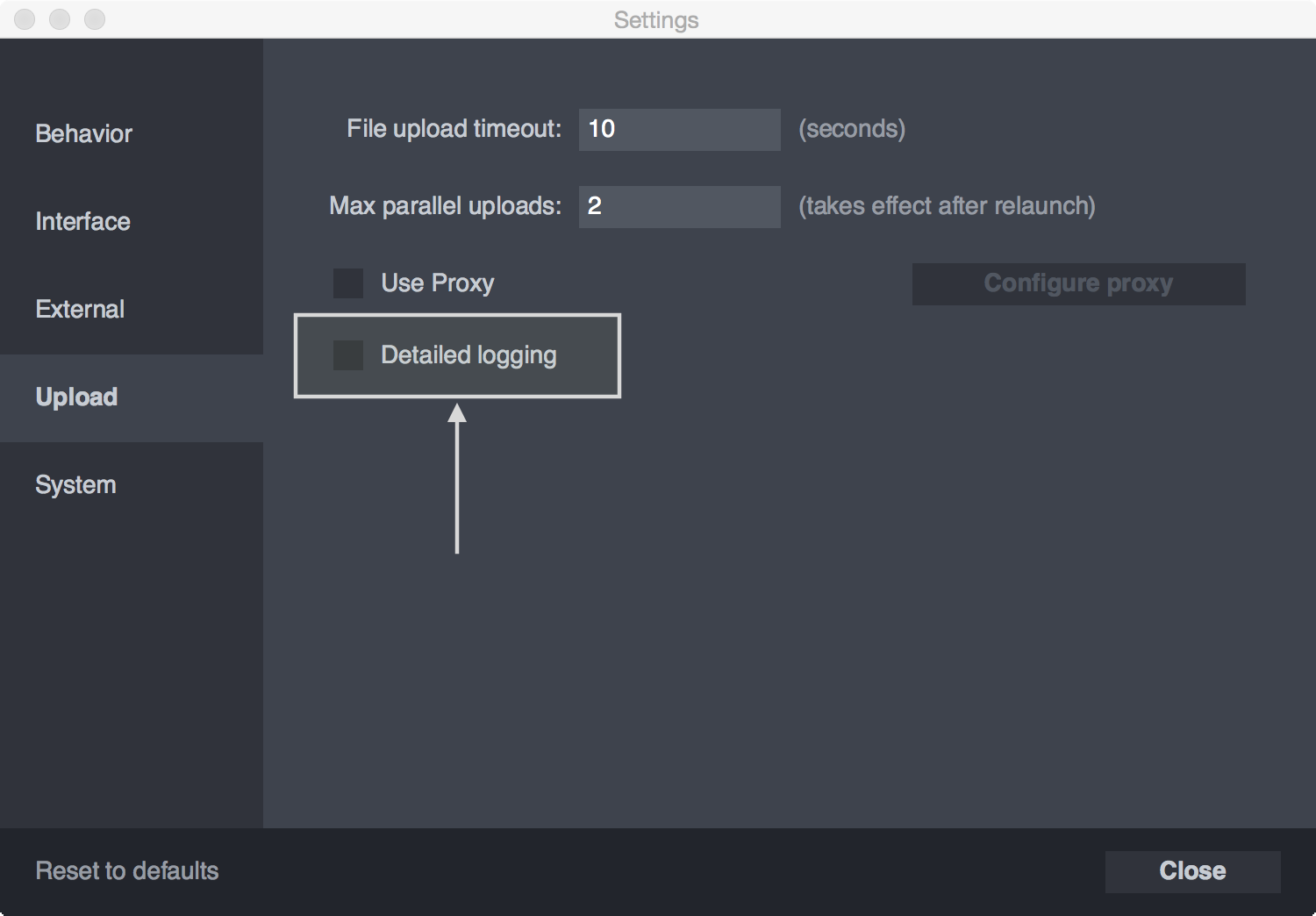The height and width of the screenshot is (916, 1316).
Task: Select the External settings category
Action: point(80,309)
